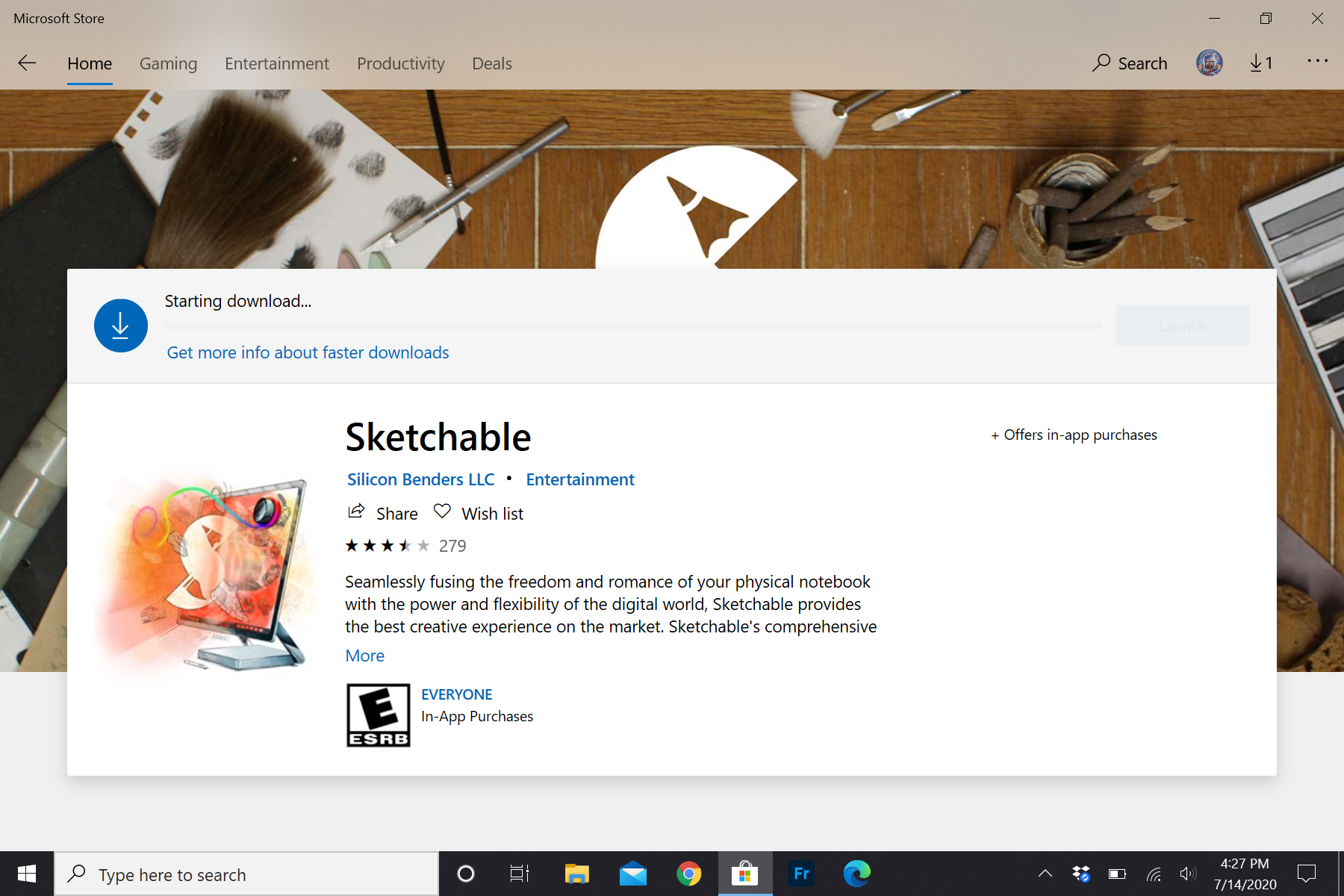Open the EVERYONE rating link
Viewport: 1344px width, 896px height.
(x=456, y=694)
